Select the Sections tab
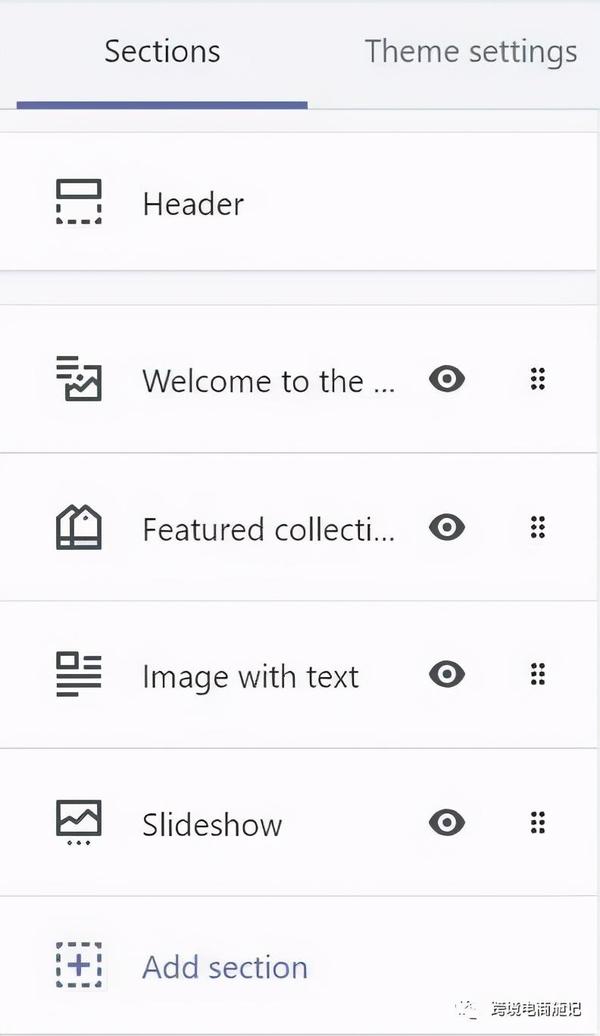Screen dimensions: 600x1036 point(162,52)
